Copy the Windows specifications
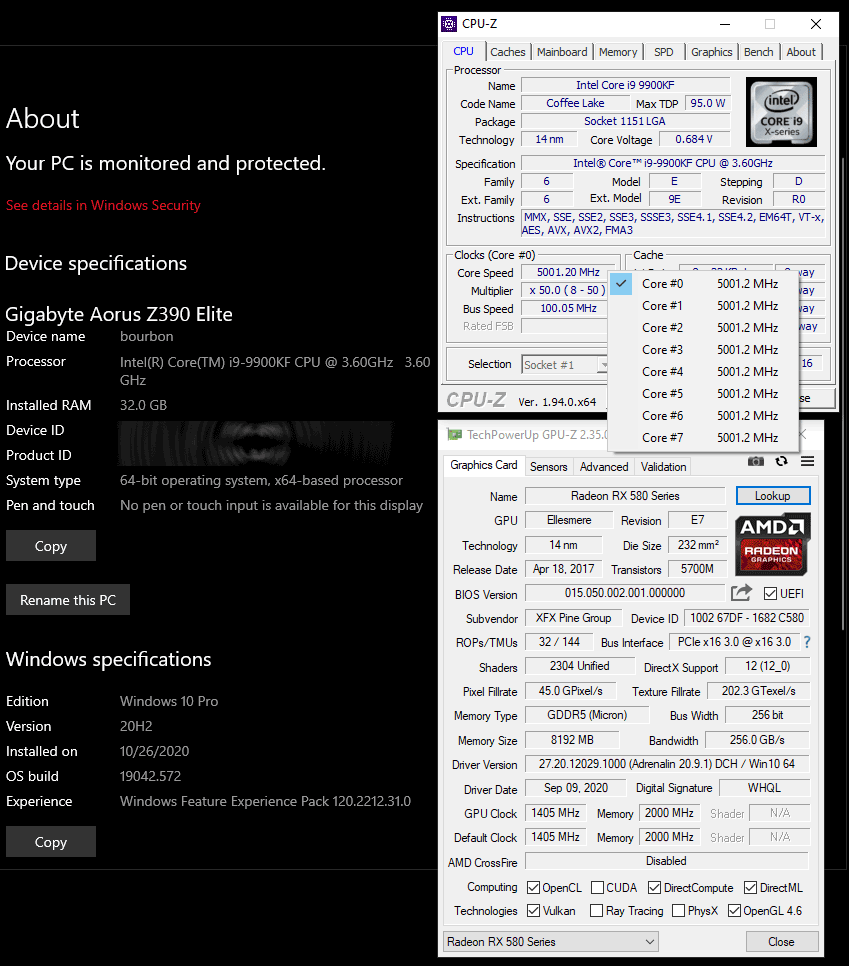Screen dimensions: 849x966 click(x=51, y=842)
